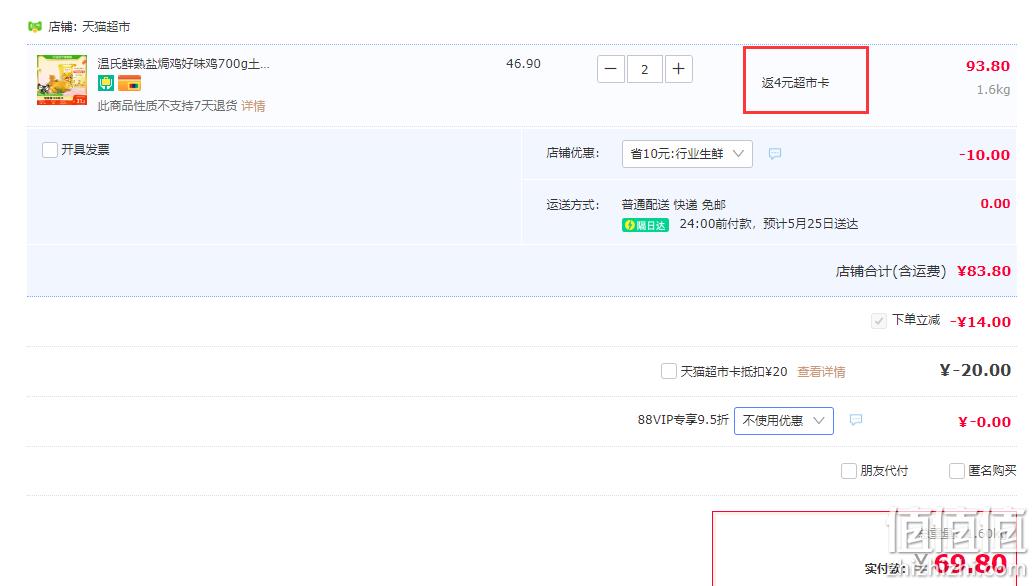Click the Tmall supermarket shop logo icon
This screenshot has height=586, width=1036.
pos(35,26)
